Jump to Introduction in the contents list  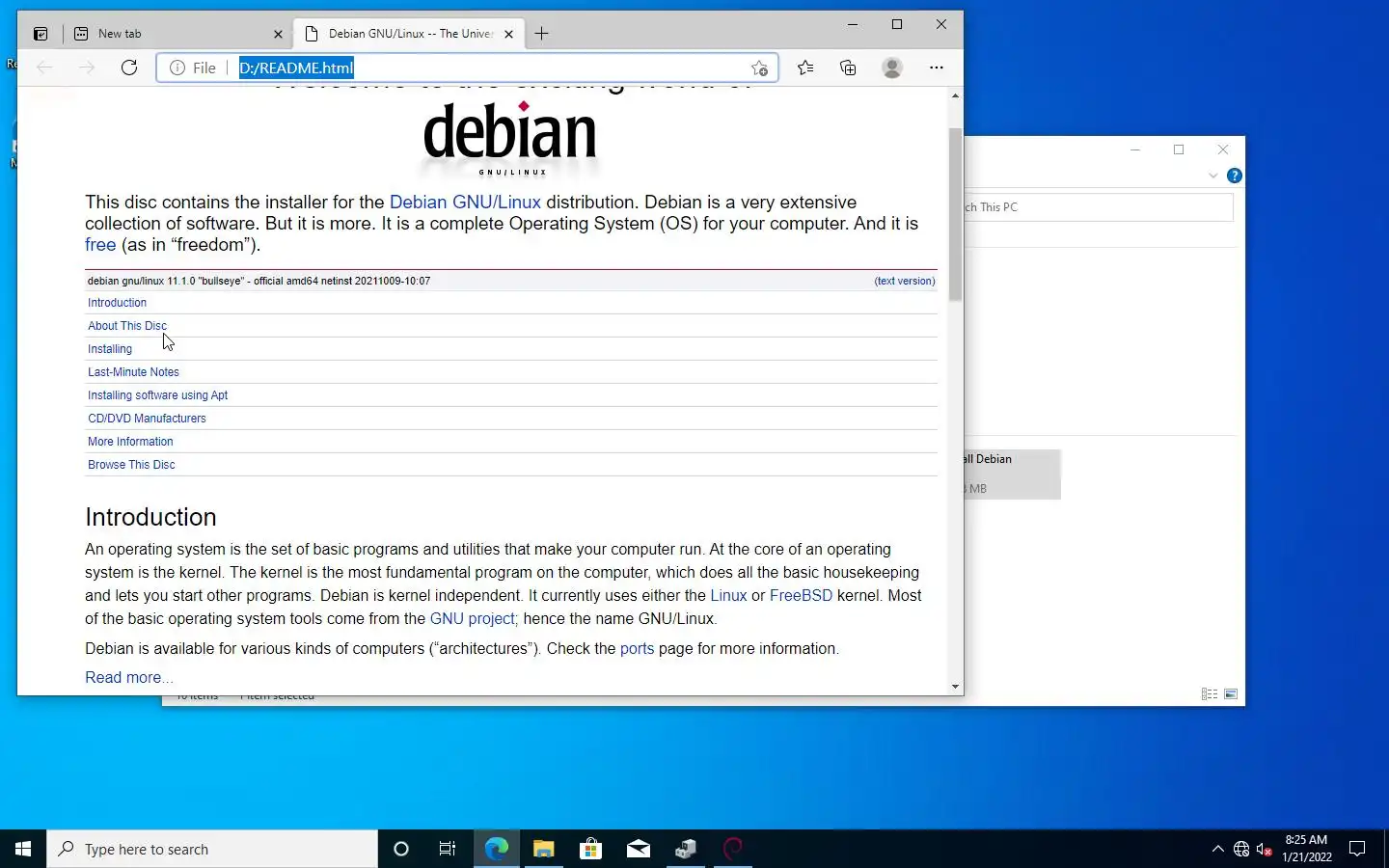117,303
